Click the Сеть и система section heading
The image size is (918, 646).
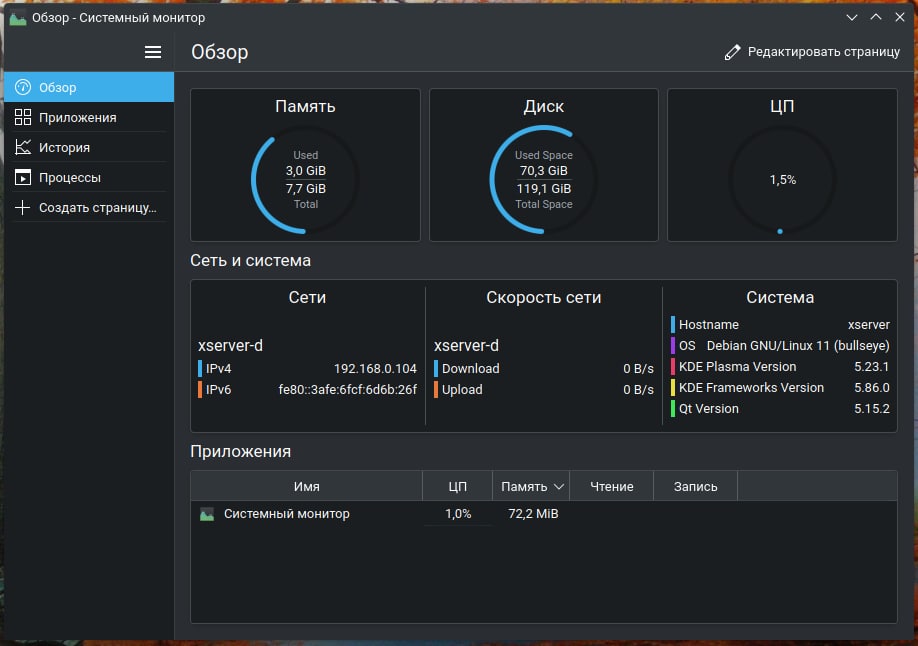(x=250, y=261)
